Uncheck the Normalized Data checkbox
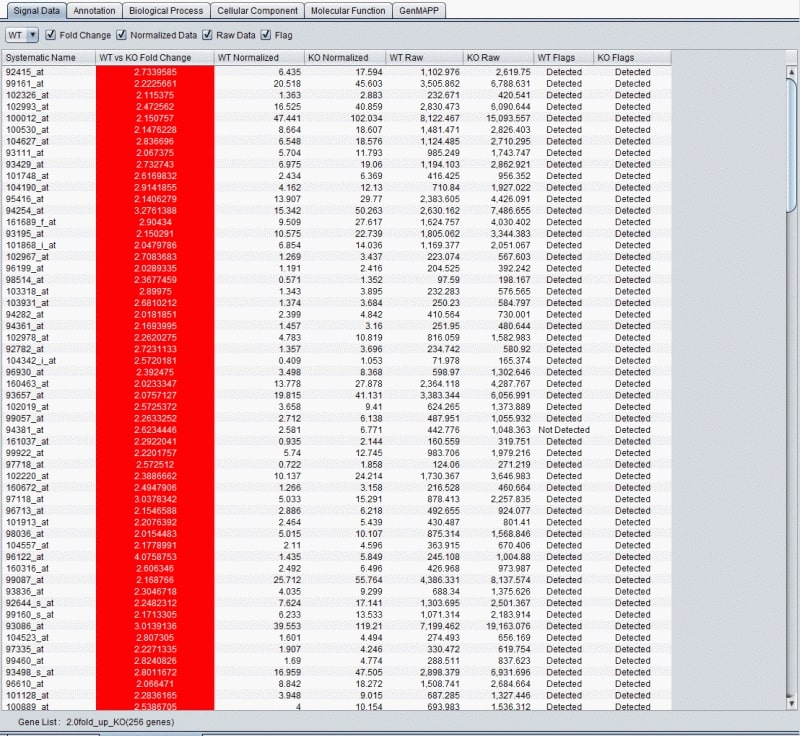 click(x=123, y=35)
